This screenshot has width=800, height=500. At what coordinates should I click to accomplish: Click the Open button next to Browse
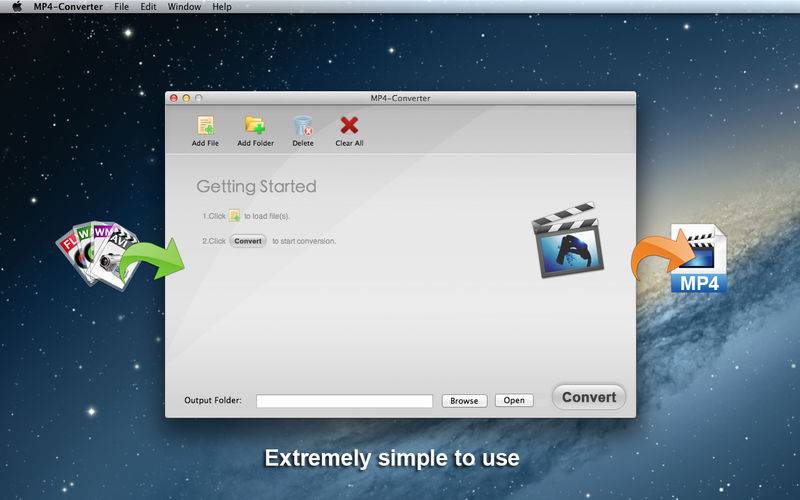click(514, 400)
